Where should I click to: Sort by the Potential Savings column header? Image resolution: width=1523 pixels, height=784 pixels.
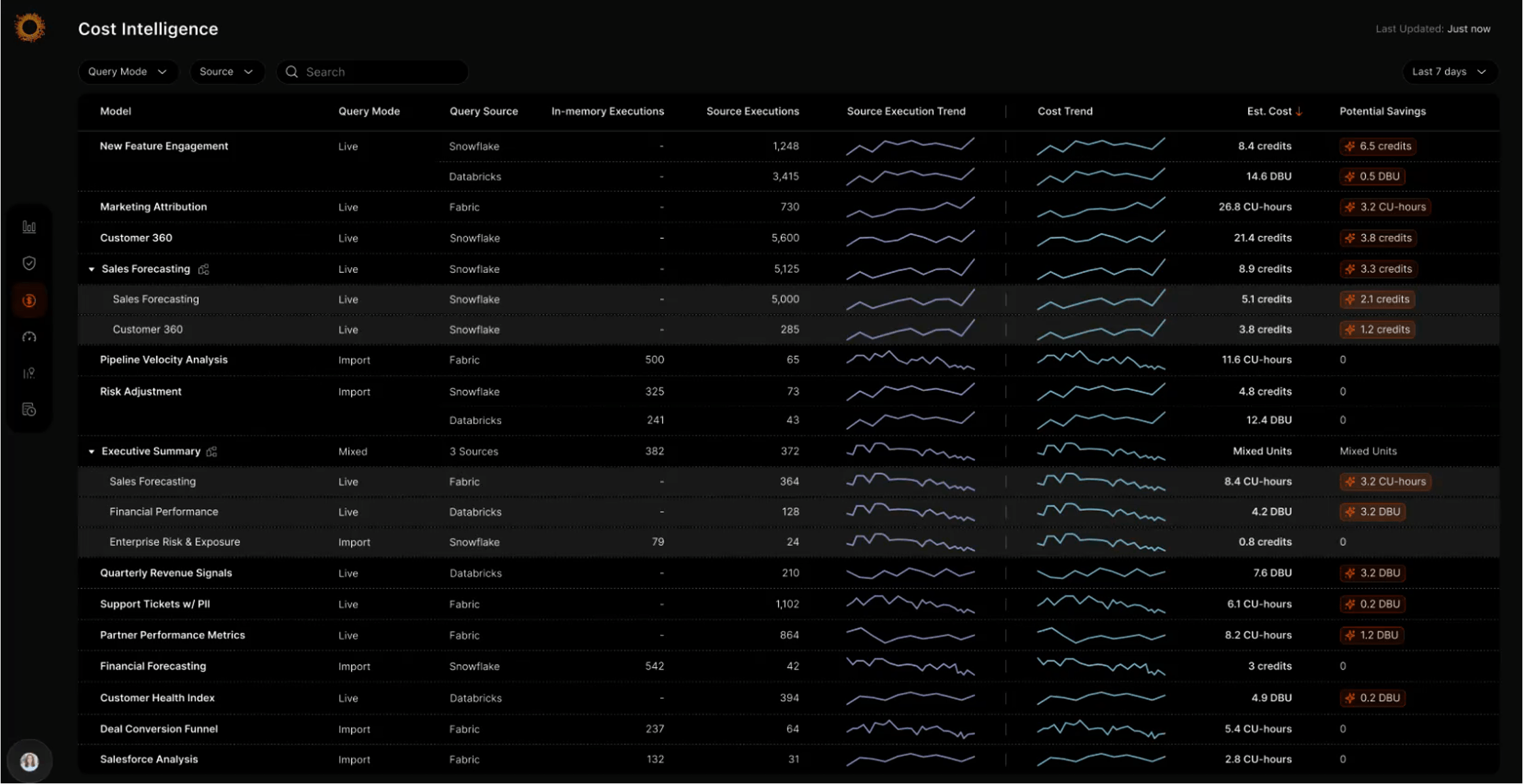(1383, 111)
